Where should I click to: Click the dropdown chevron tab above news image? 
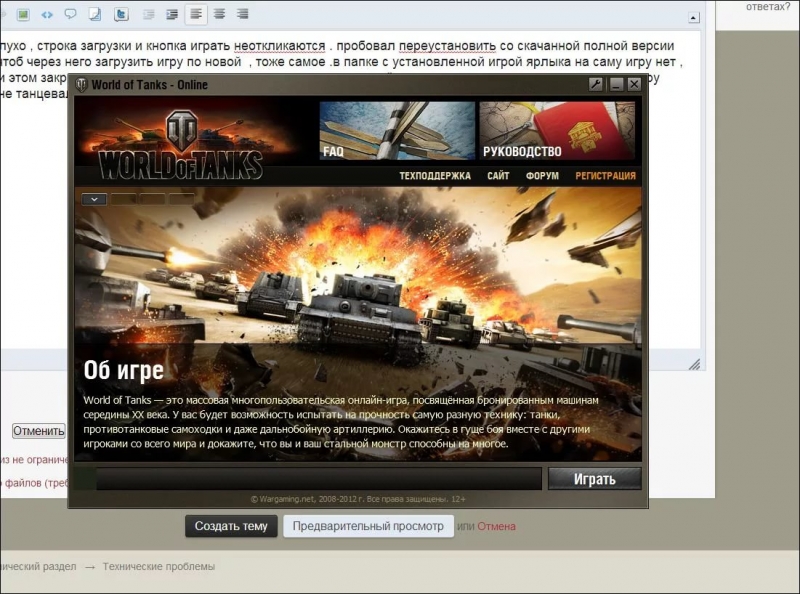coord(94,199)
